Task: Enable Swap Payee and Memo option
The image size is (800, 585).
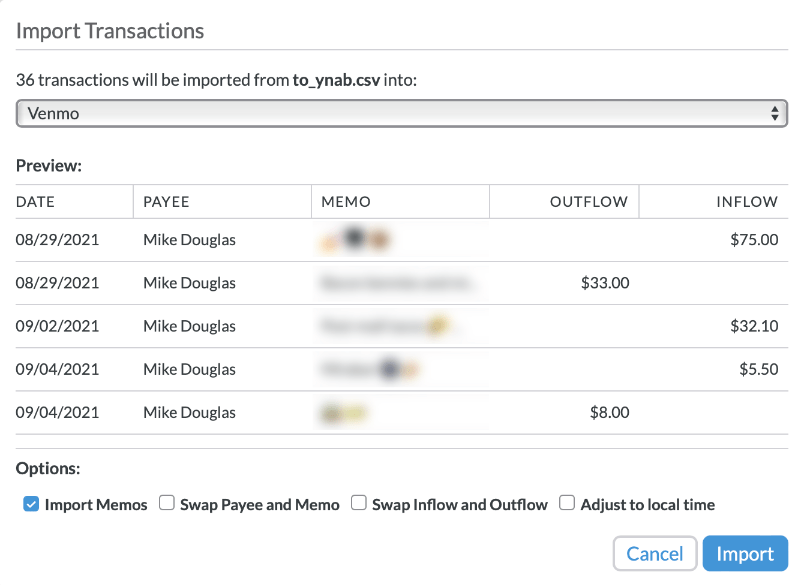Action: click(167, 503)
